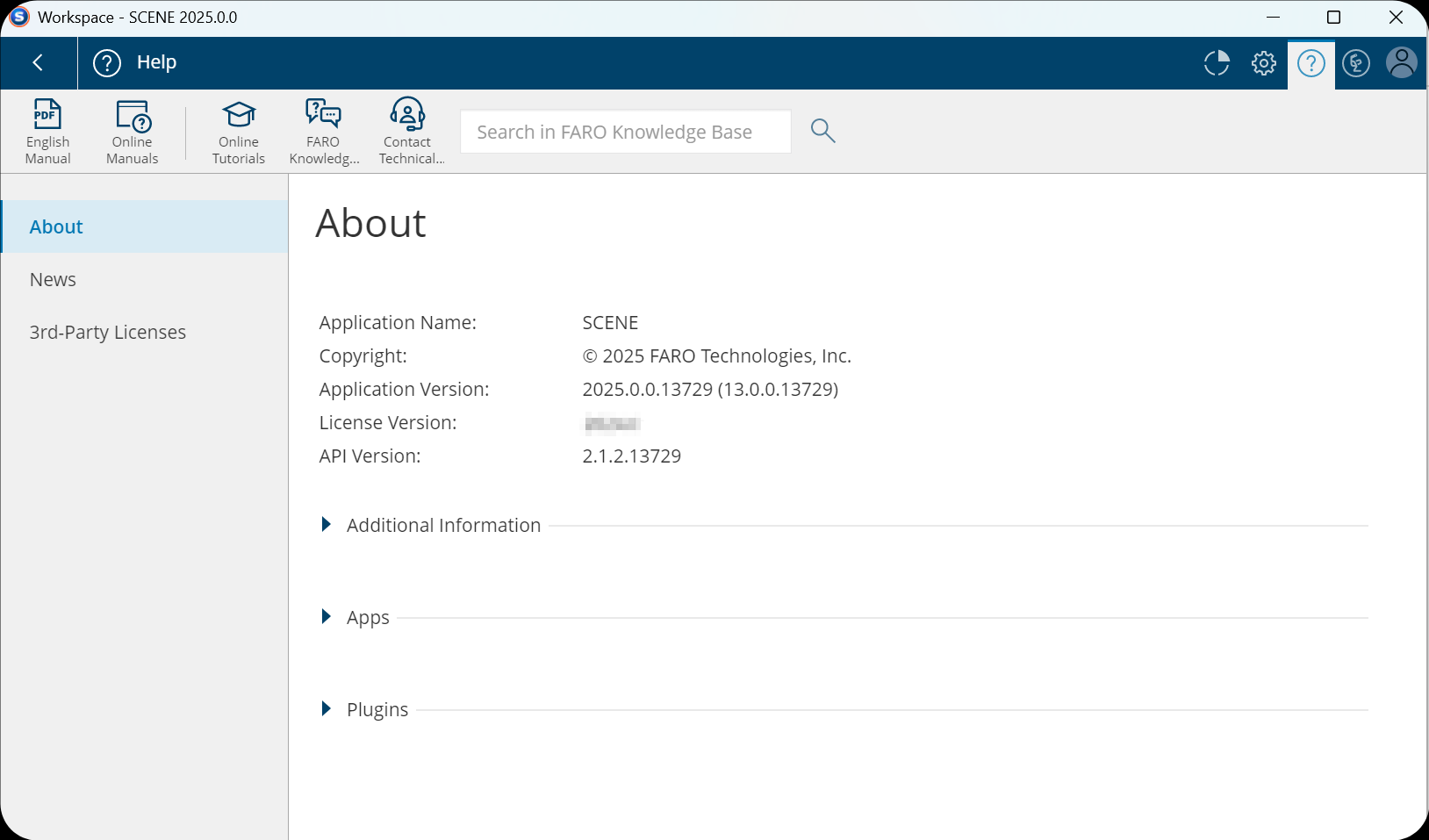Select the 3rd-Party Licenses tab
1429x840 pixels.
pos(145,332)
